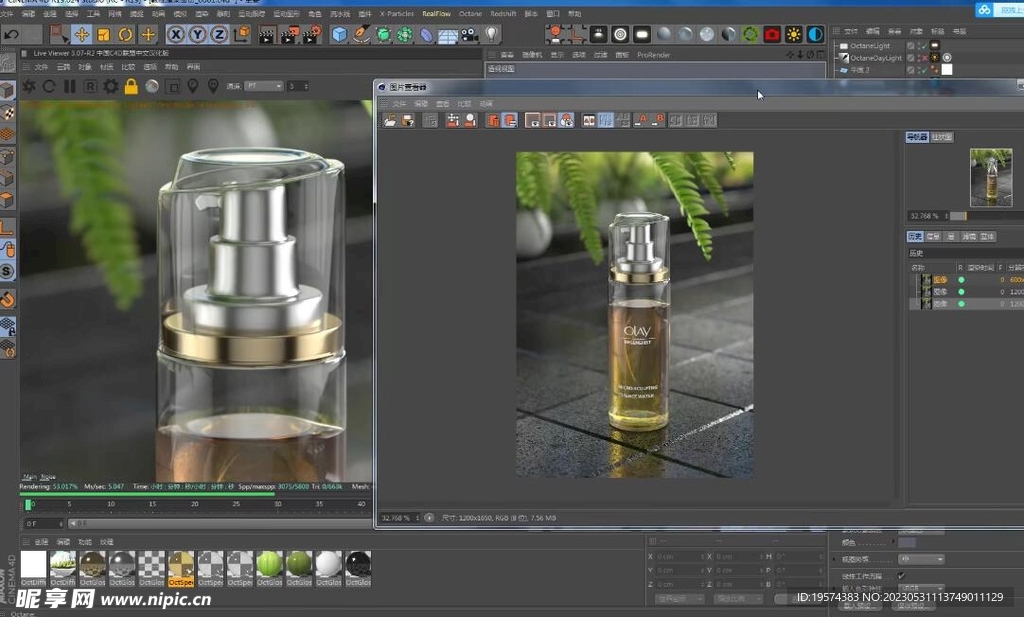Pause the Live Viewer render
Viewport: 1024px width, 617px height.
[70, 86]
